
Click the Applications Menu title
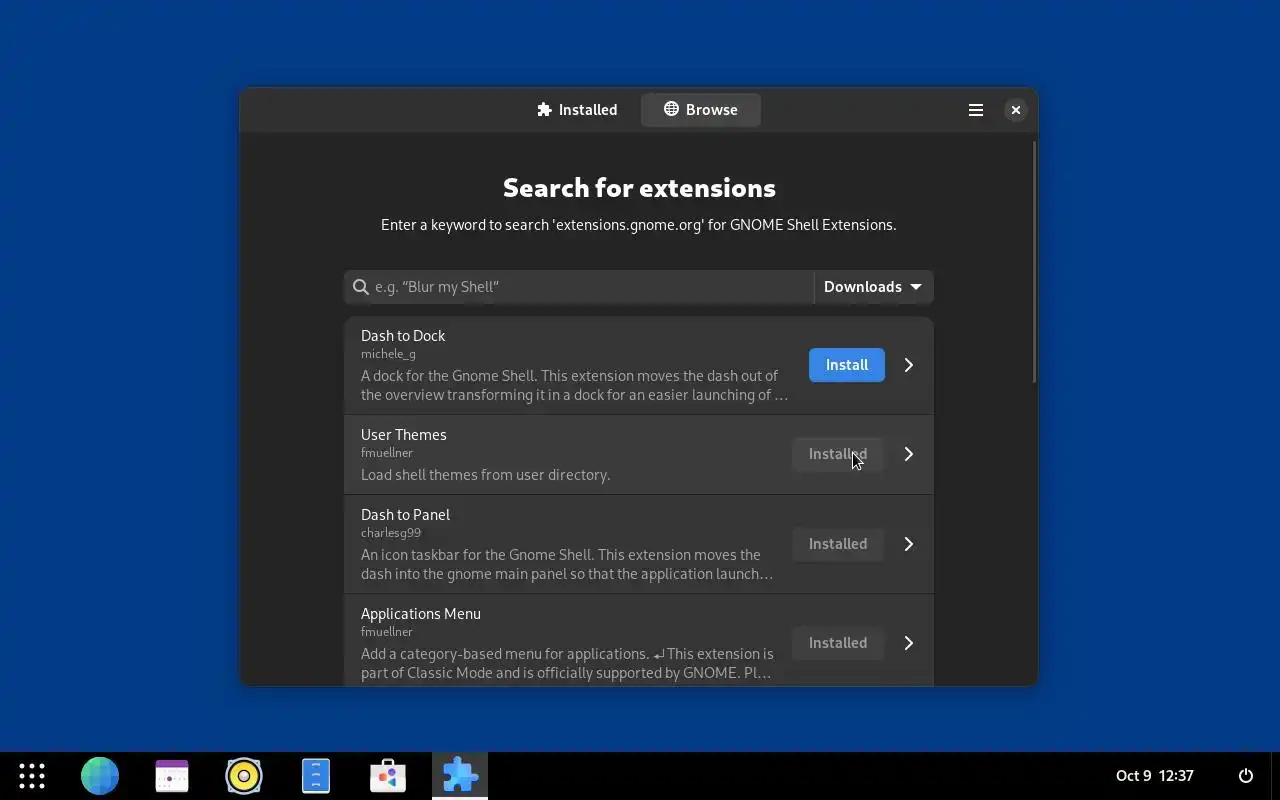tap(421, 614)
